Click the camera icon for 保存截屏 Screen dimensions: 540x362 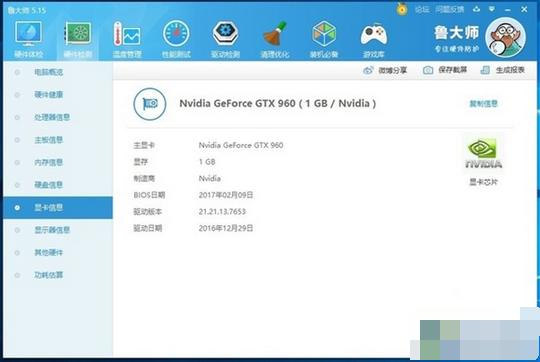[428, 70]
